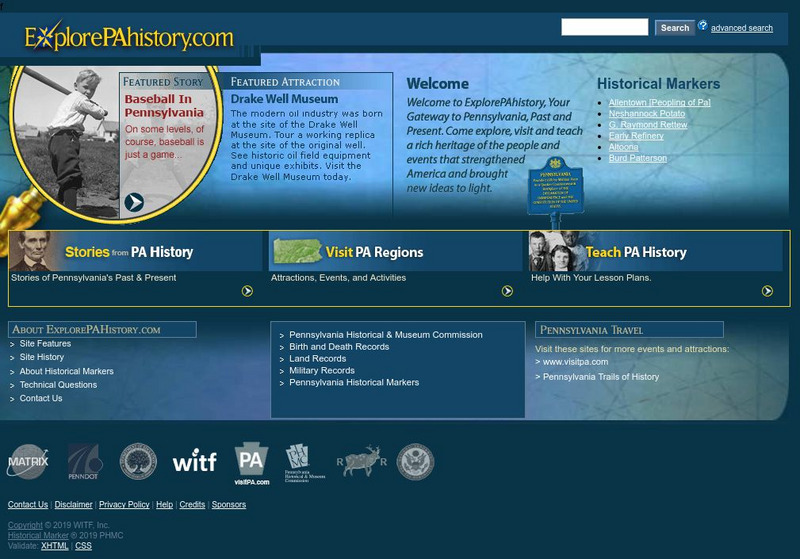Open Visit PA Regions section
The height and width of the screenshot is (559, 800).
[374, 252]
